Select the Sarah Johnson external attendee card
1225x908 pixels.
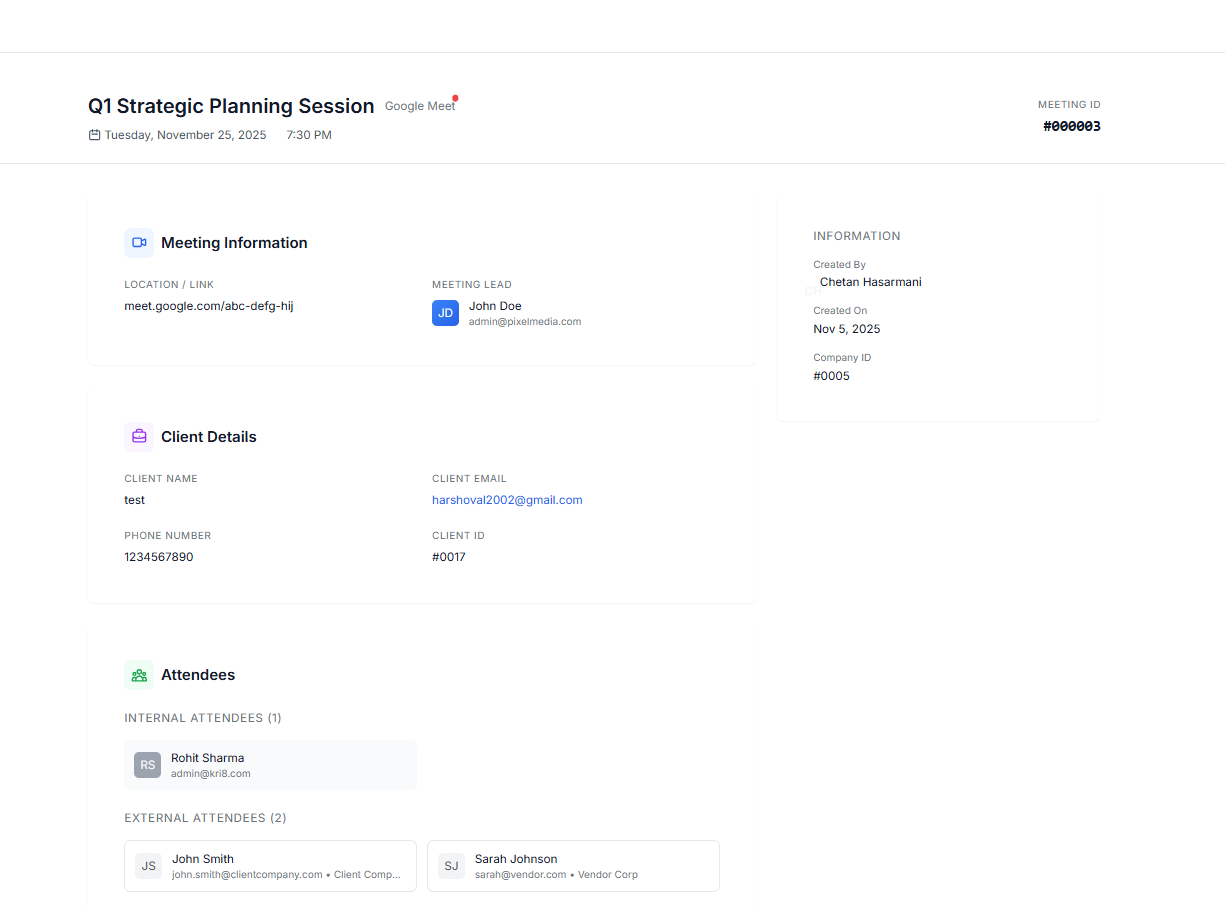(573, 866)
